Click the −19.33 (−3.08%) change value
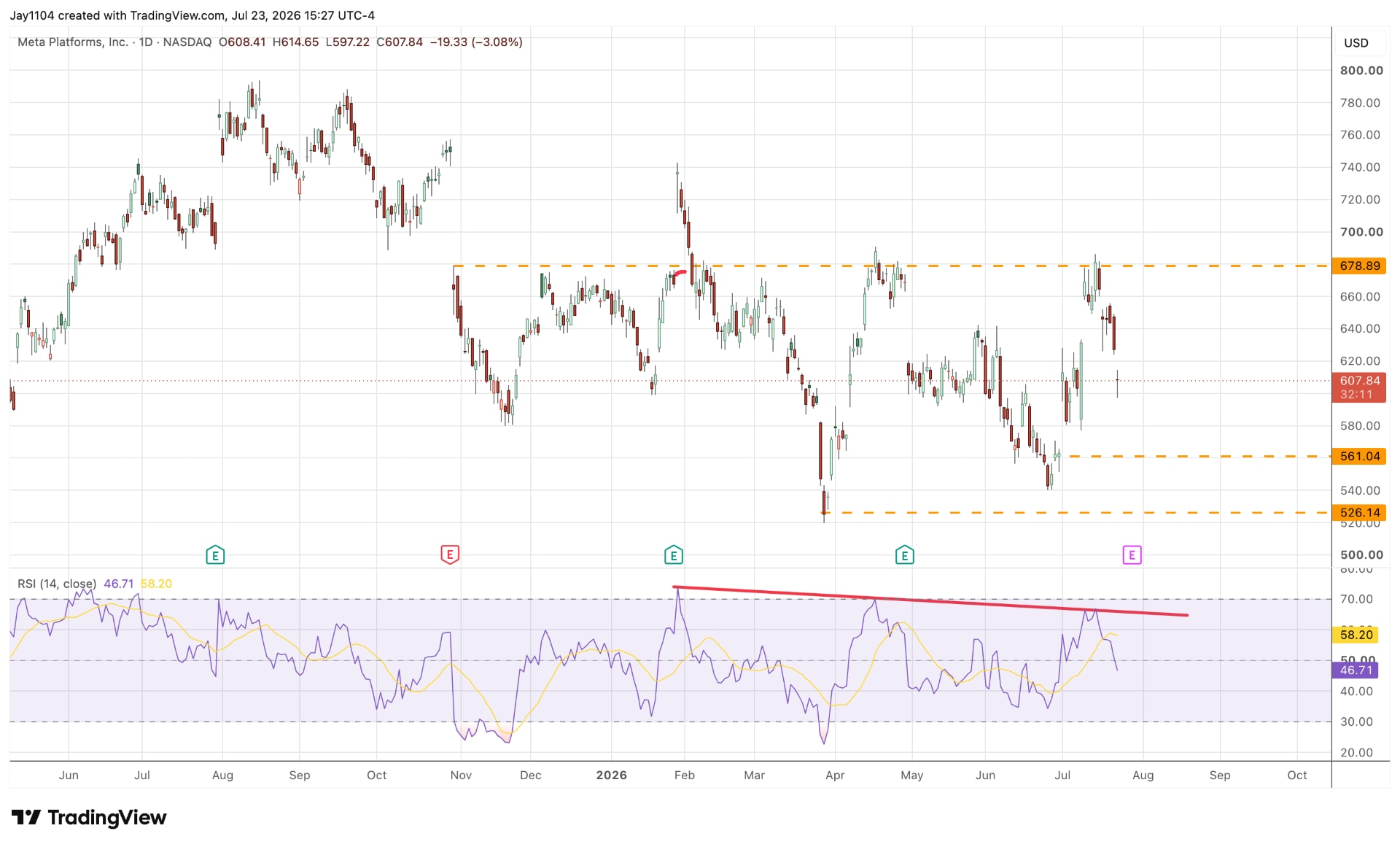Screen dimensions: 1400x847 476,42
